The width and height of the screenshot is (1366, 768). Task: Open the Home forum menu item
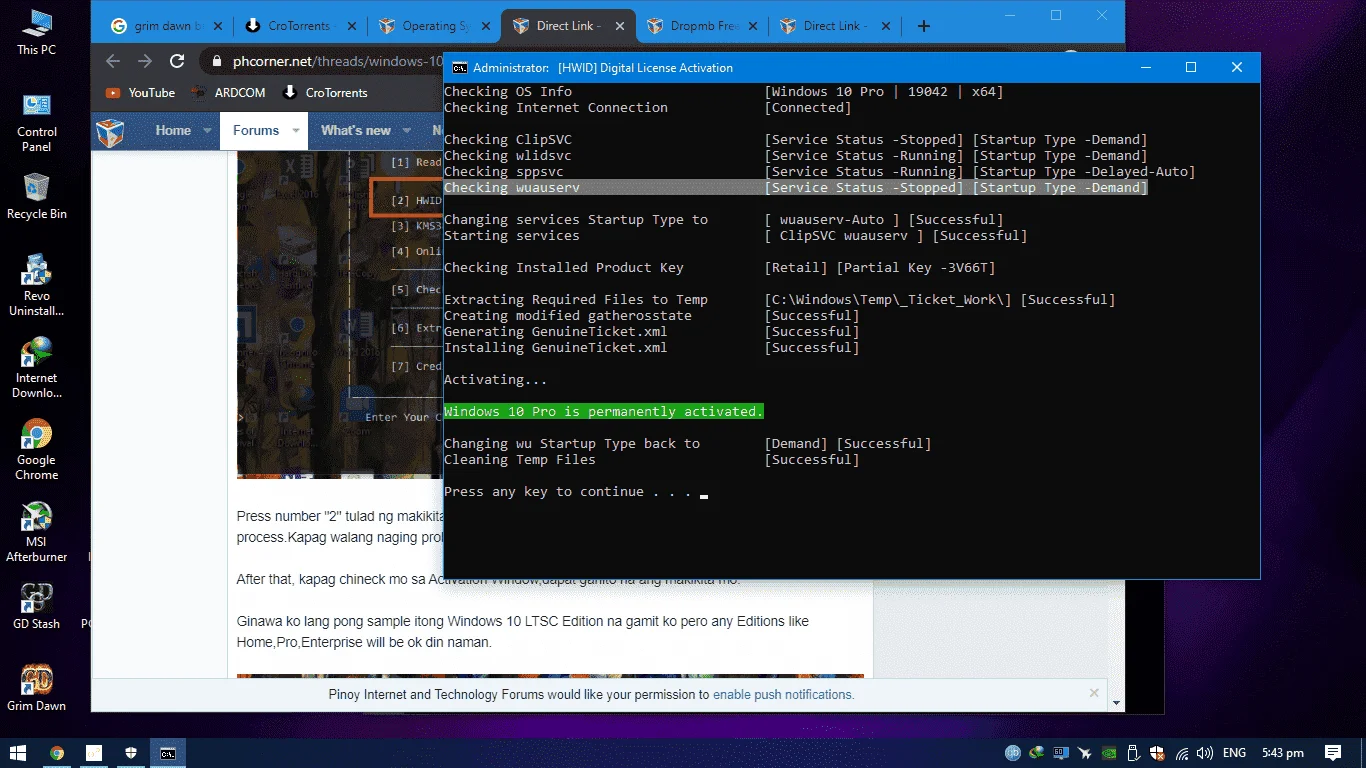173,130
